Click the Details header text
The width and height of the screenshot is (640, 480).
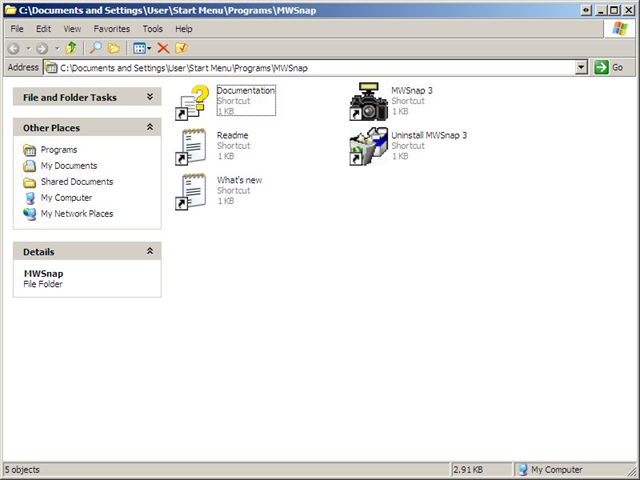(39, 252)
